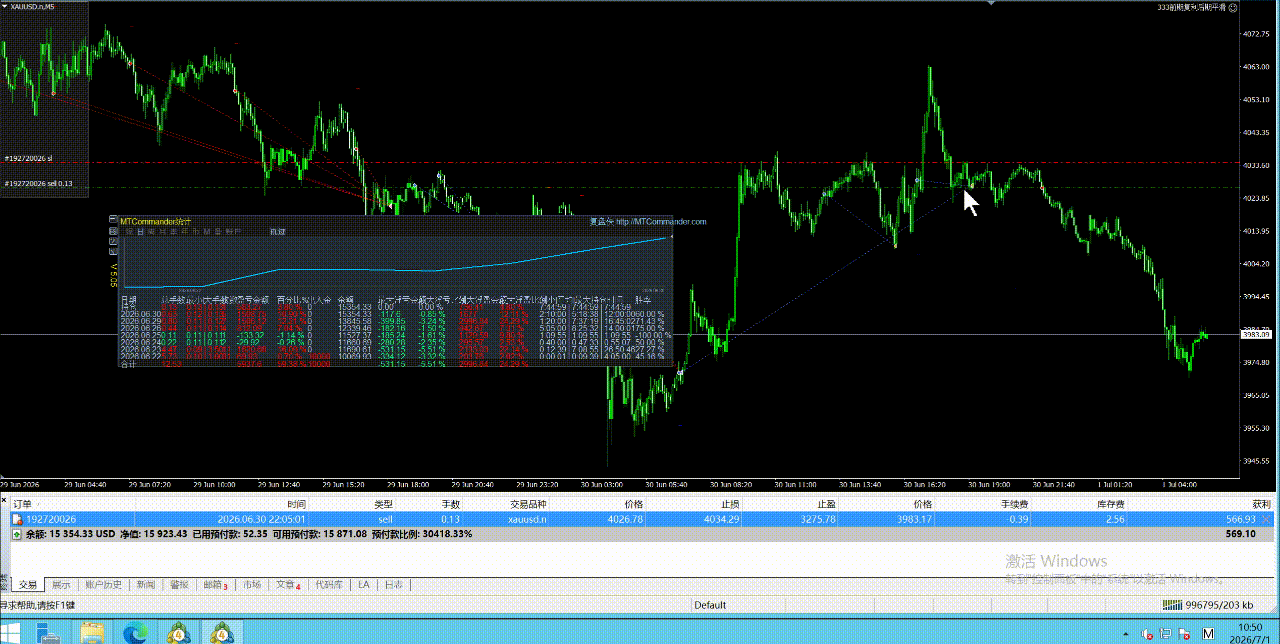Open the XAUUSD.n,M5 chart title dropdown arrow
1280x644 pixels.
click(5, 7)
